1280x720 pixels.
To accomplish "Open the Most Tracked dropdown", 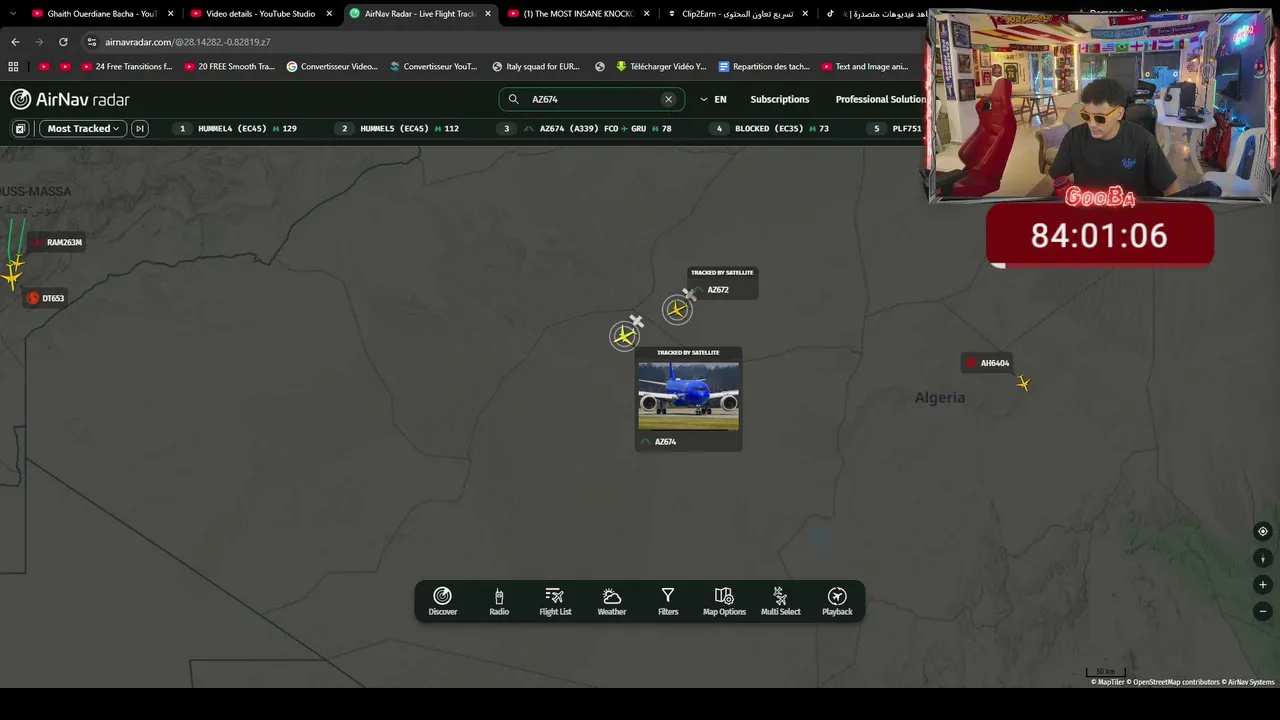I will click(x=83, y=128).
